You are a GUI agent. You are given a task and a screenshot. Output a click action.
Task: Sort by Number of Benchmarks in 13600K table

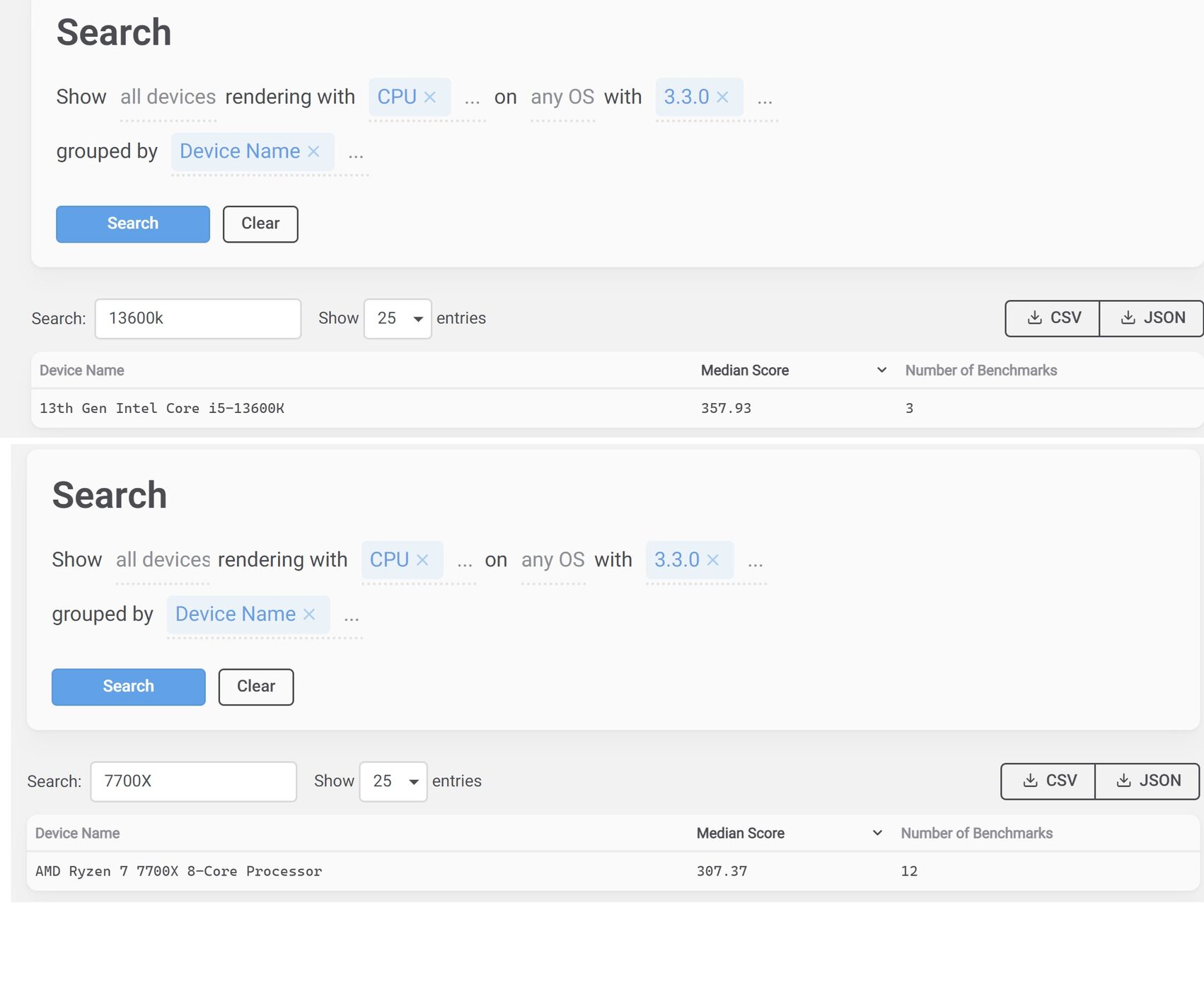pos(981,371)
